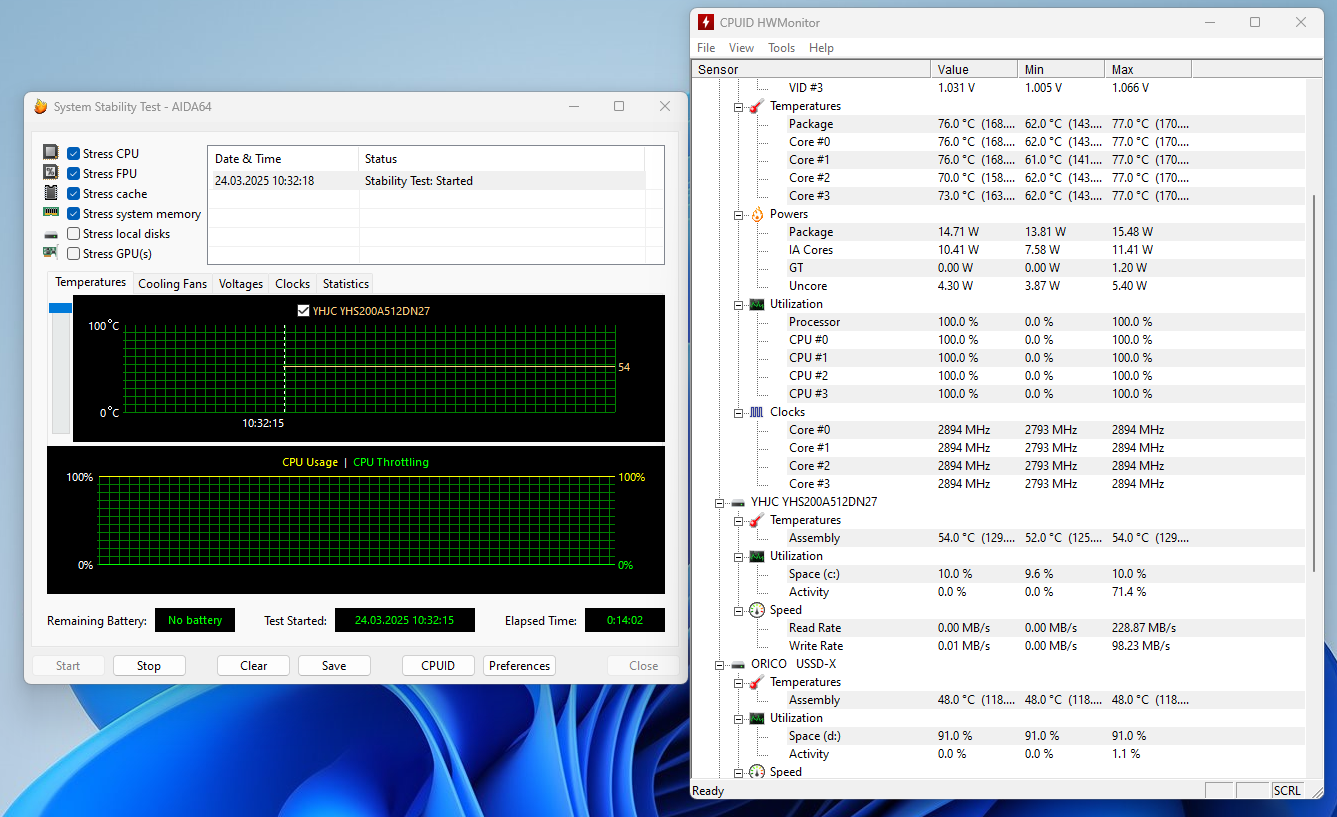Click the cache chip icon beside Stress cache

51,193
